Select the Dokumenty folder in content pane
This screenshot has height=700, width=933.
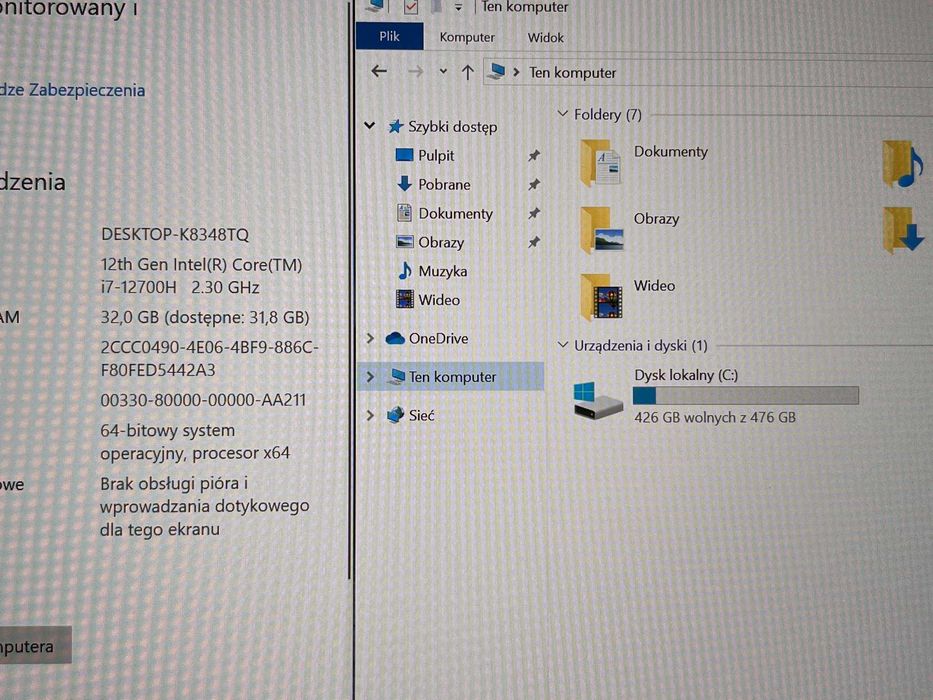644,162
